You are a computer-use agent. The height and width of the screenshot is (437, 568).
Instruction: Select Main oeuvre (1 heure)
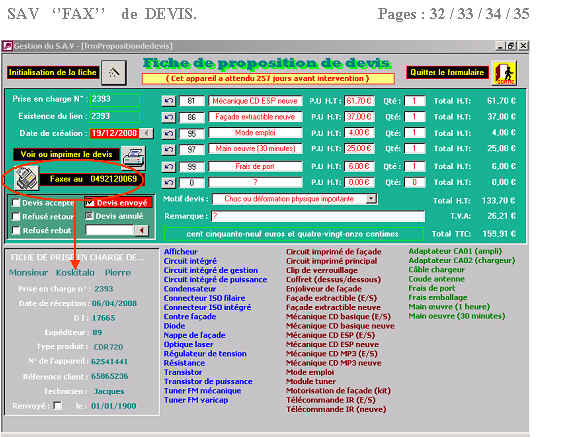pos(449,307)
